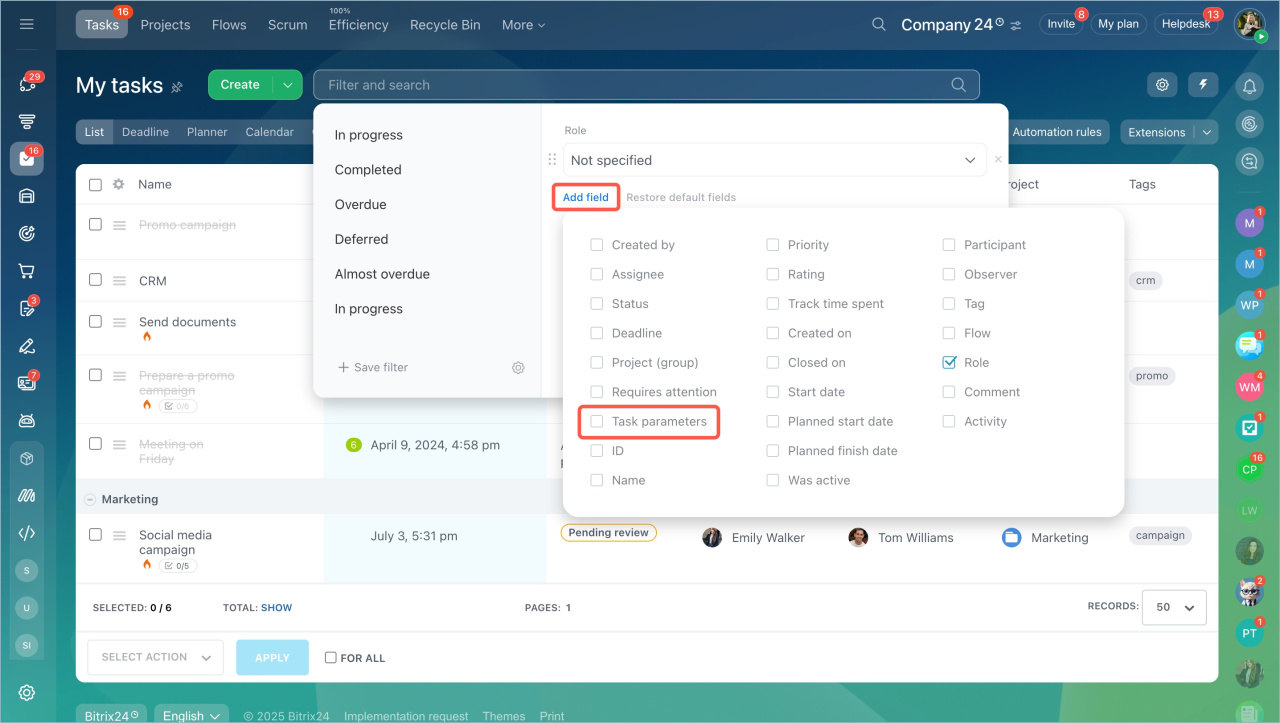Open the list column settings gear
Viewport: 1280px width, 723px height.
[x=118, y=184]
